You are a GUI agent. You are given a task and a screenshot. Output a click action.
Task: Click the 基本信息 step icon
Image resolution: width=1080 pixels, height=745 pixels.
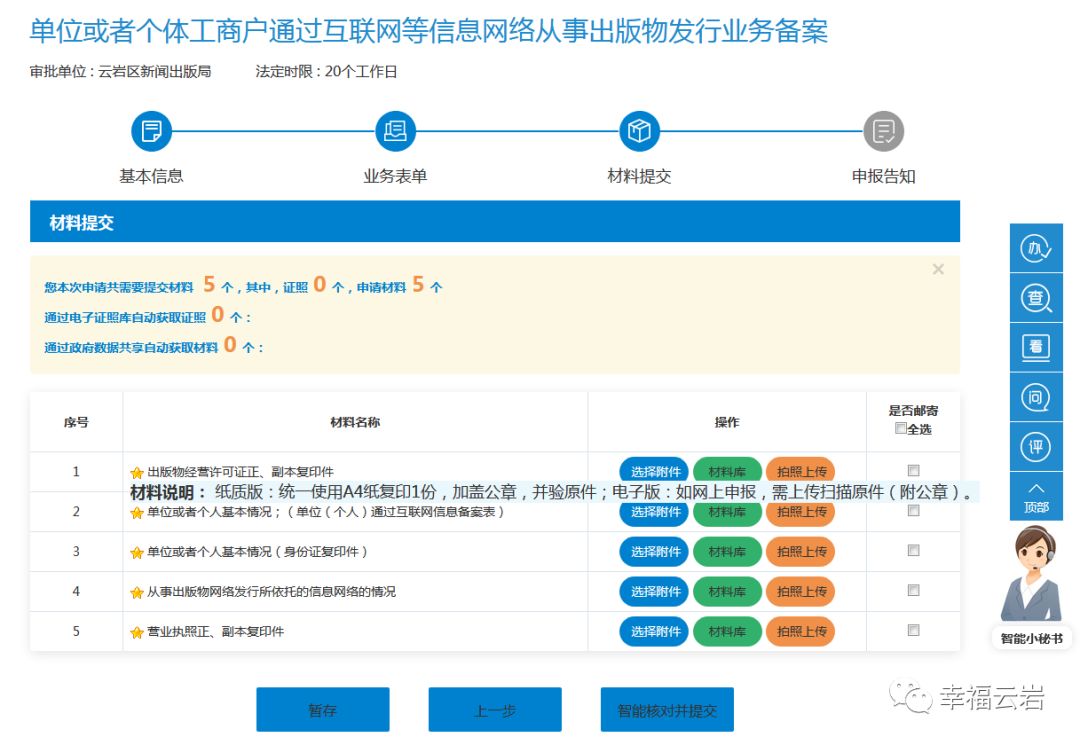point(151,131)
